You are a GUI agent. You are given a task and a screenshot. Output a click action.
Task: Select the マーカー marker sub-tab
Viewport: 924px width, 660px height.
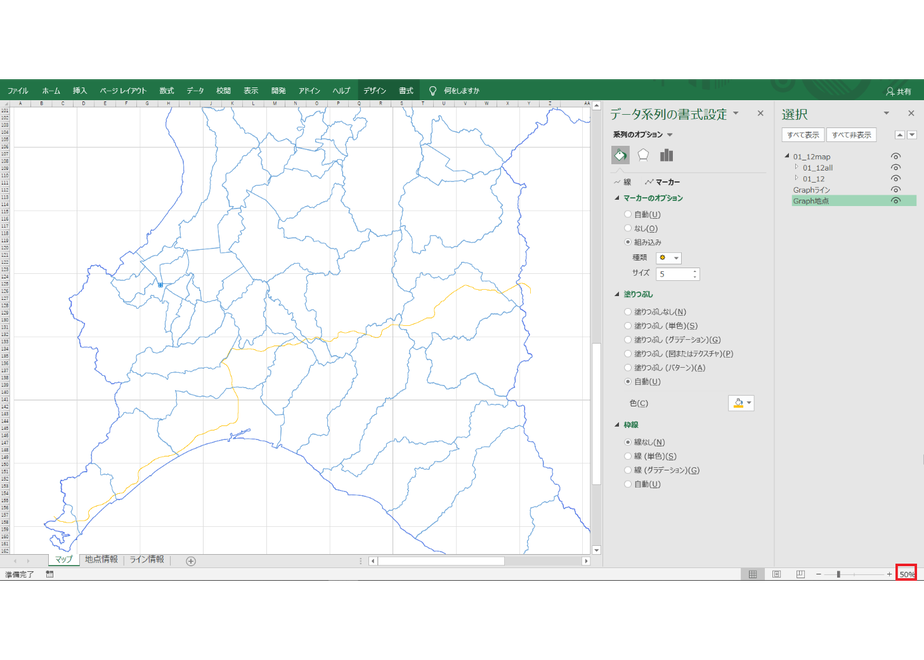point(662,182)
